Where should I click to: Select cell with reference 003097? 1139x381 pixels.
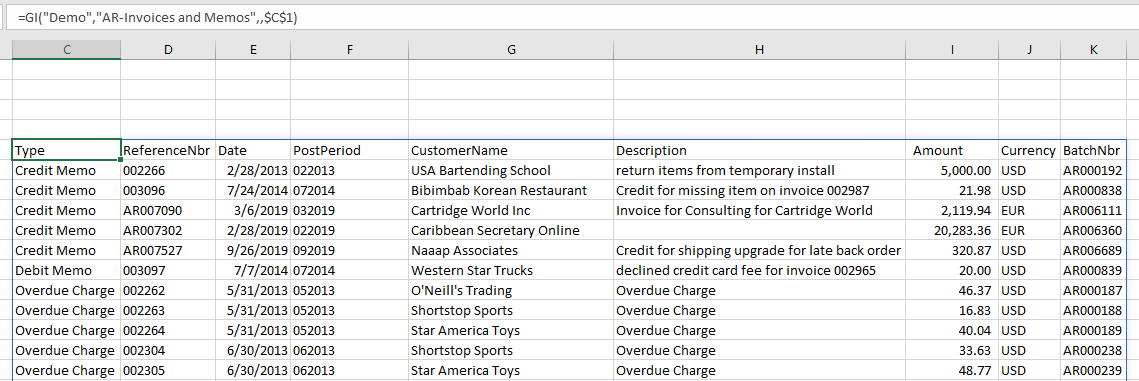[169, 271]
